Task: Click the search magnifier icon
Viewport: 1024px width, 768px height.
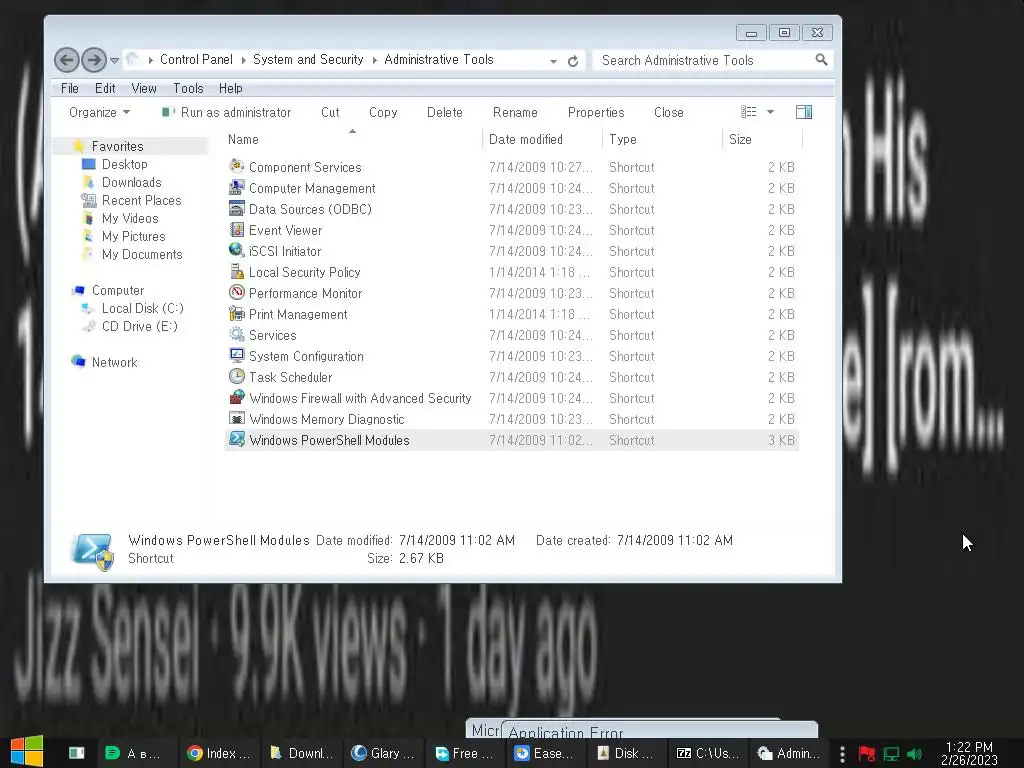Action: [x=821, y=60]
